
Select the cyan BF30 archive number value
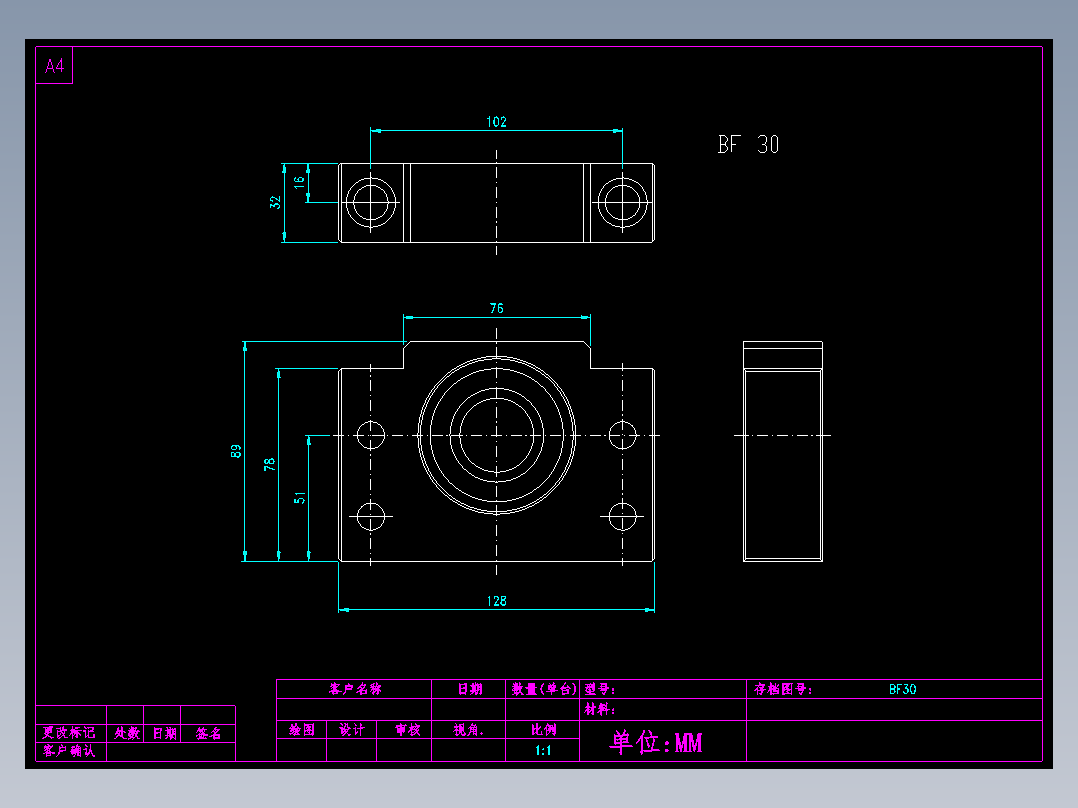point(902,689)
